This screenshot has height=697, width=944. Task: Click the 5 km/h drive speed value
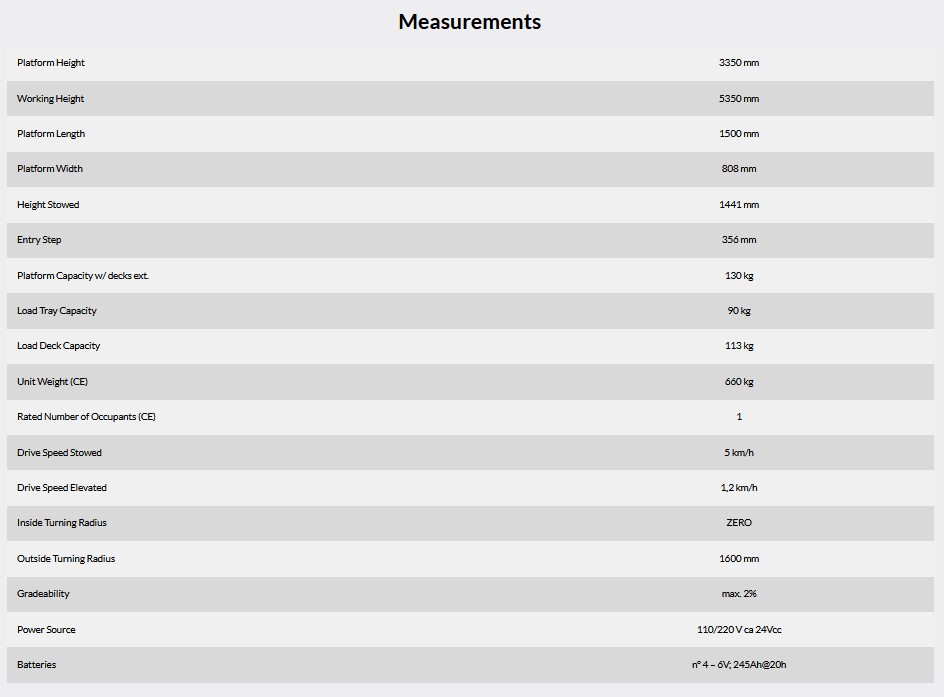click(738, 453)
